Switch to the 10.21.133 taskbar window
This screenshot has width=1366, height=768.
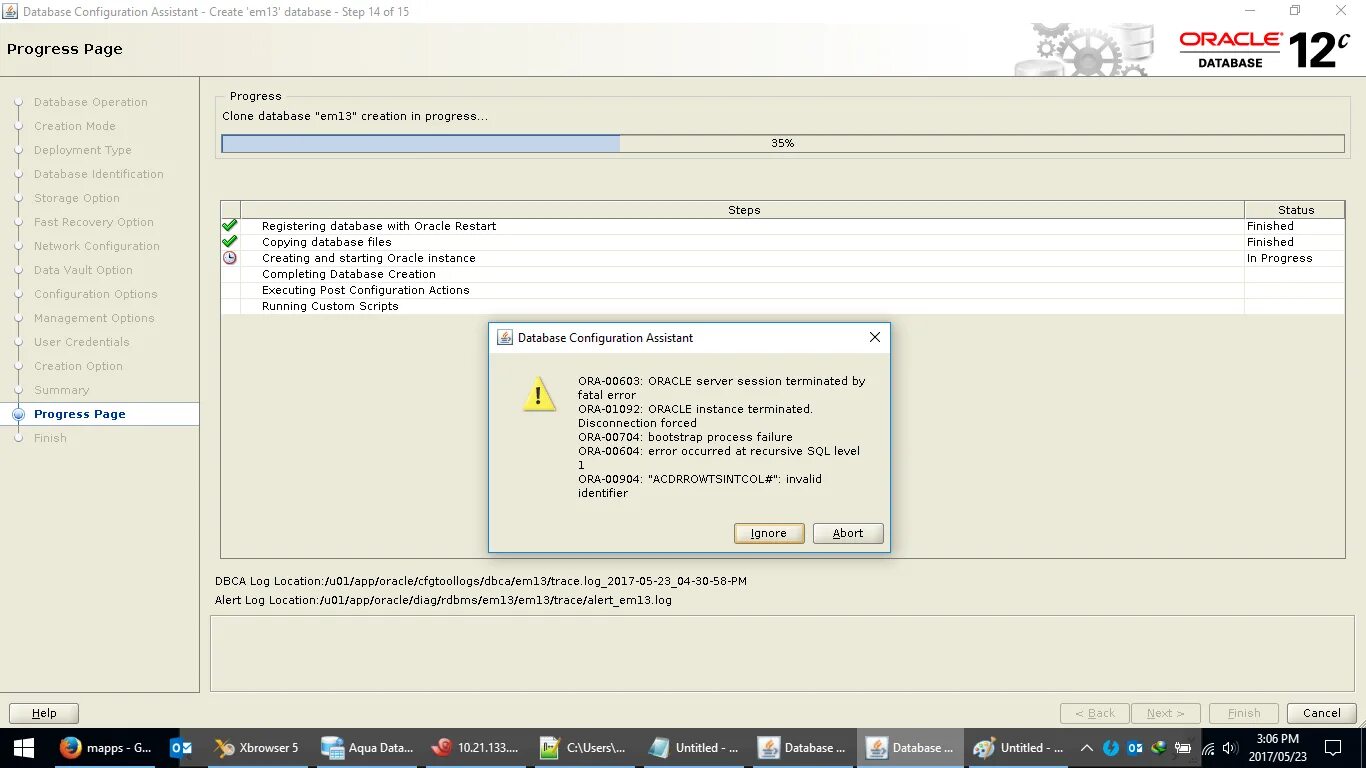click(475, 748)
